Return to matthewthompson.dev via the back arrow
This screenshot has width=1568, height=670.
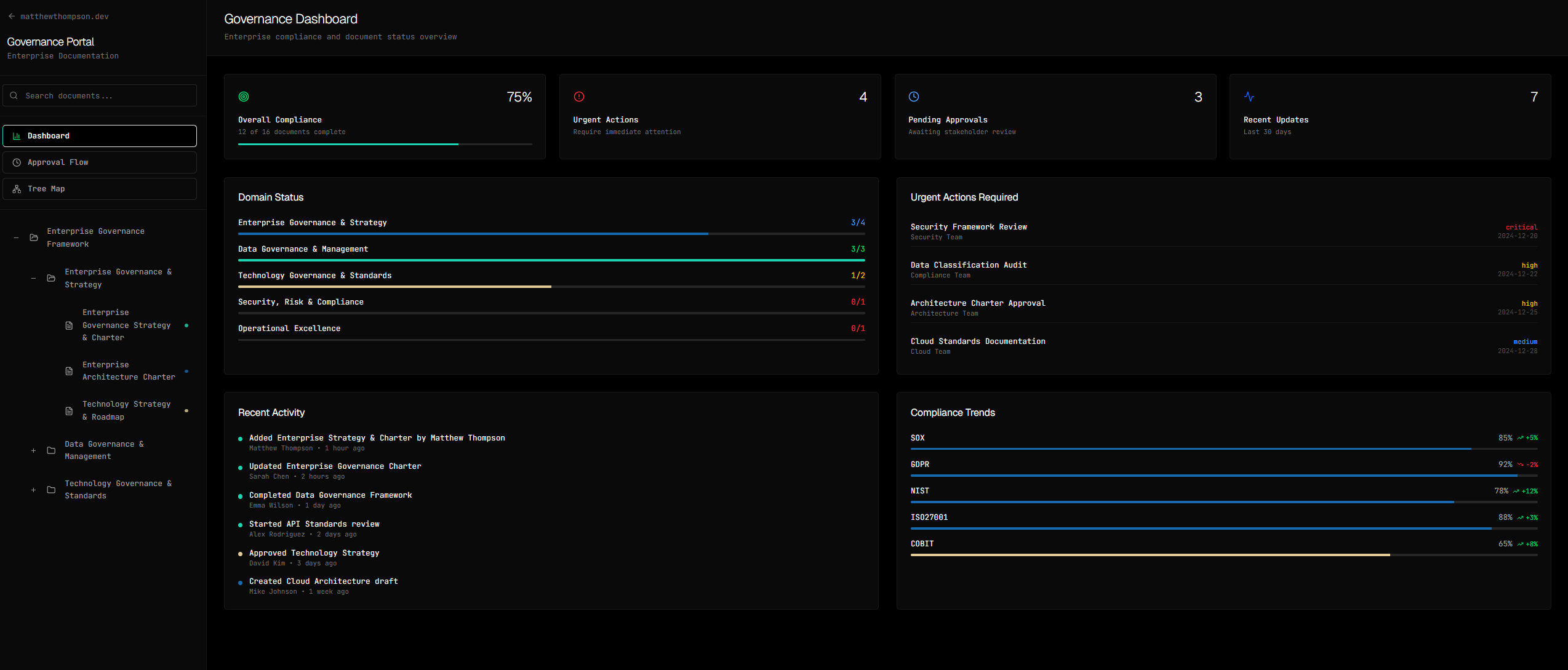coord(11,16)
